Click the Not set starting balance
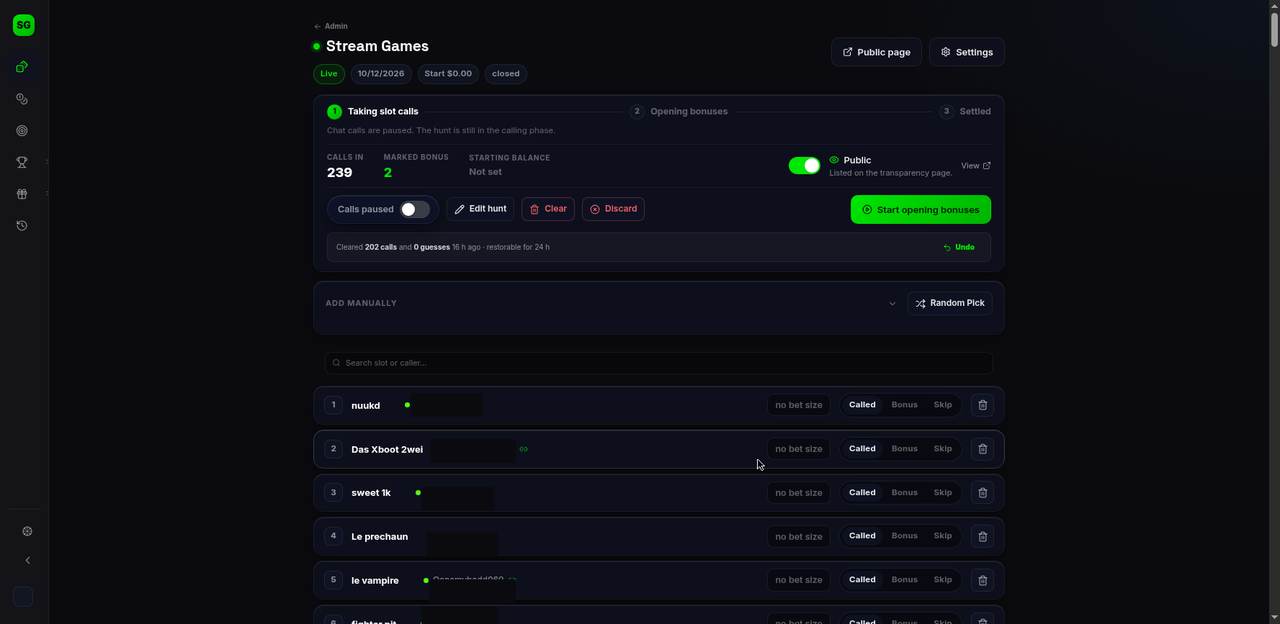This screenshot has height=624, width=1280. pyautogui.click(x=485, y=172)
